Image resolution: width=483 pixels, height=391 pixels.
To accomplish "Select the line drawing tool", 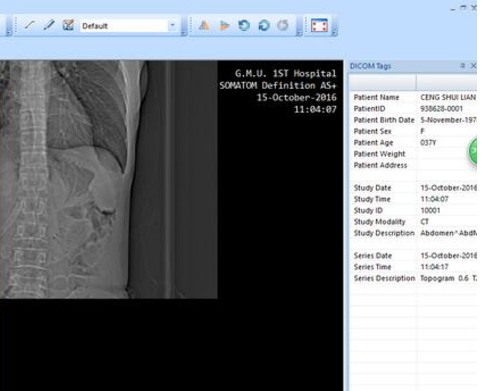I will click(30, 25).
